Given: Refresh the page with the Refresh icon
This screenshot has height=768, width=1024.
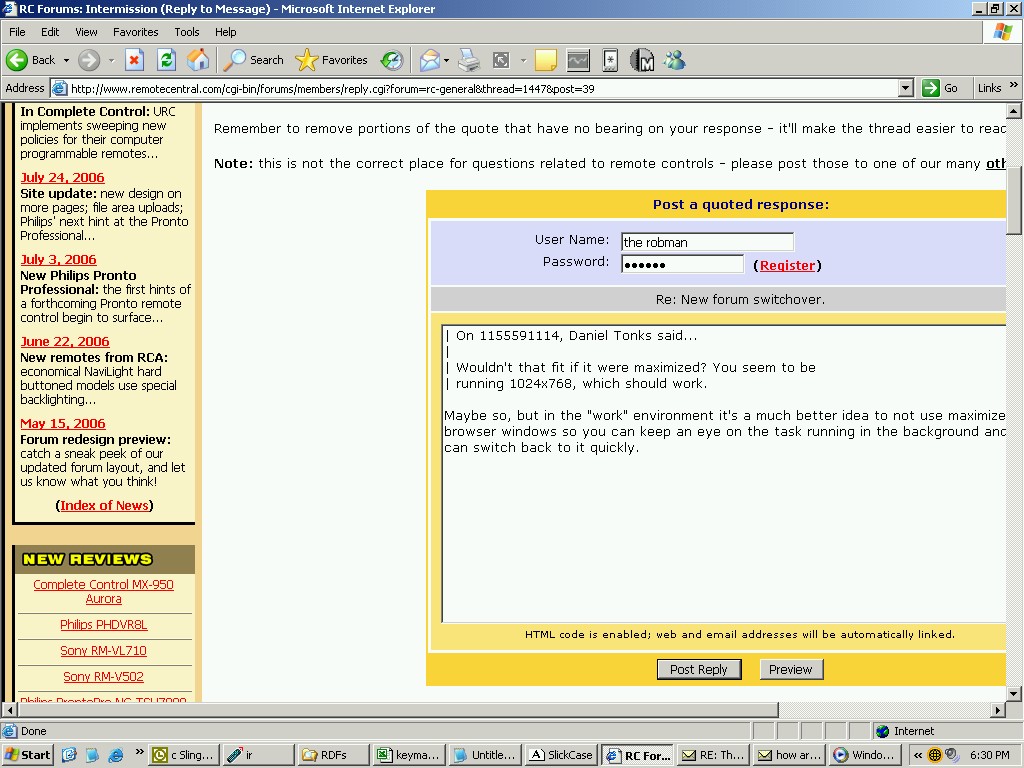Looking at the screenshot, I should point(166,60).
